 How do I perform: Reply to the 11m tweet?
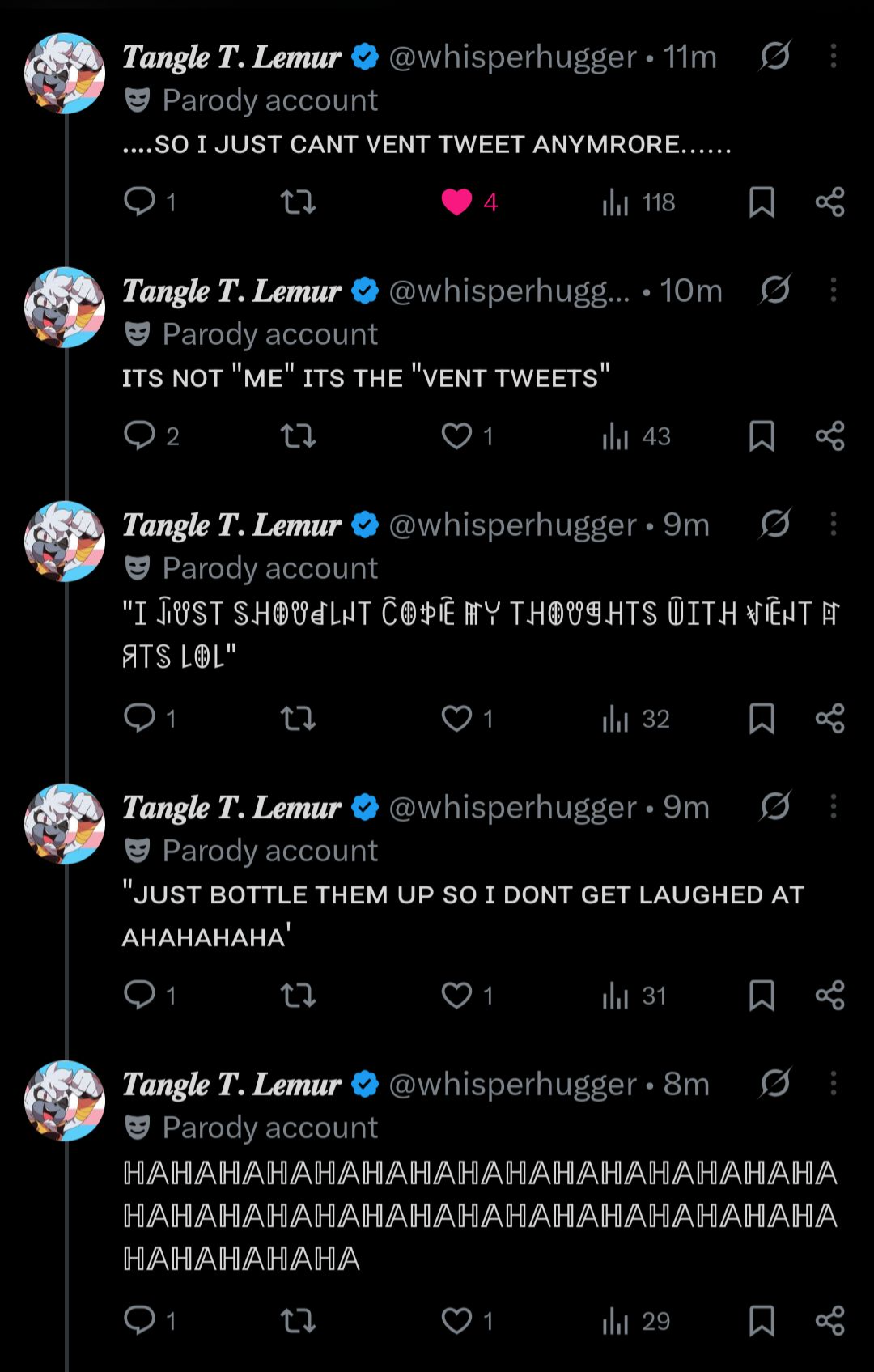pos(140,202)
